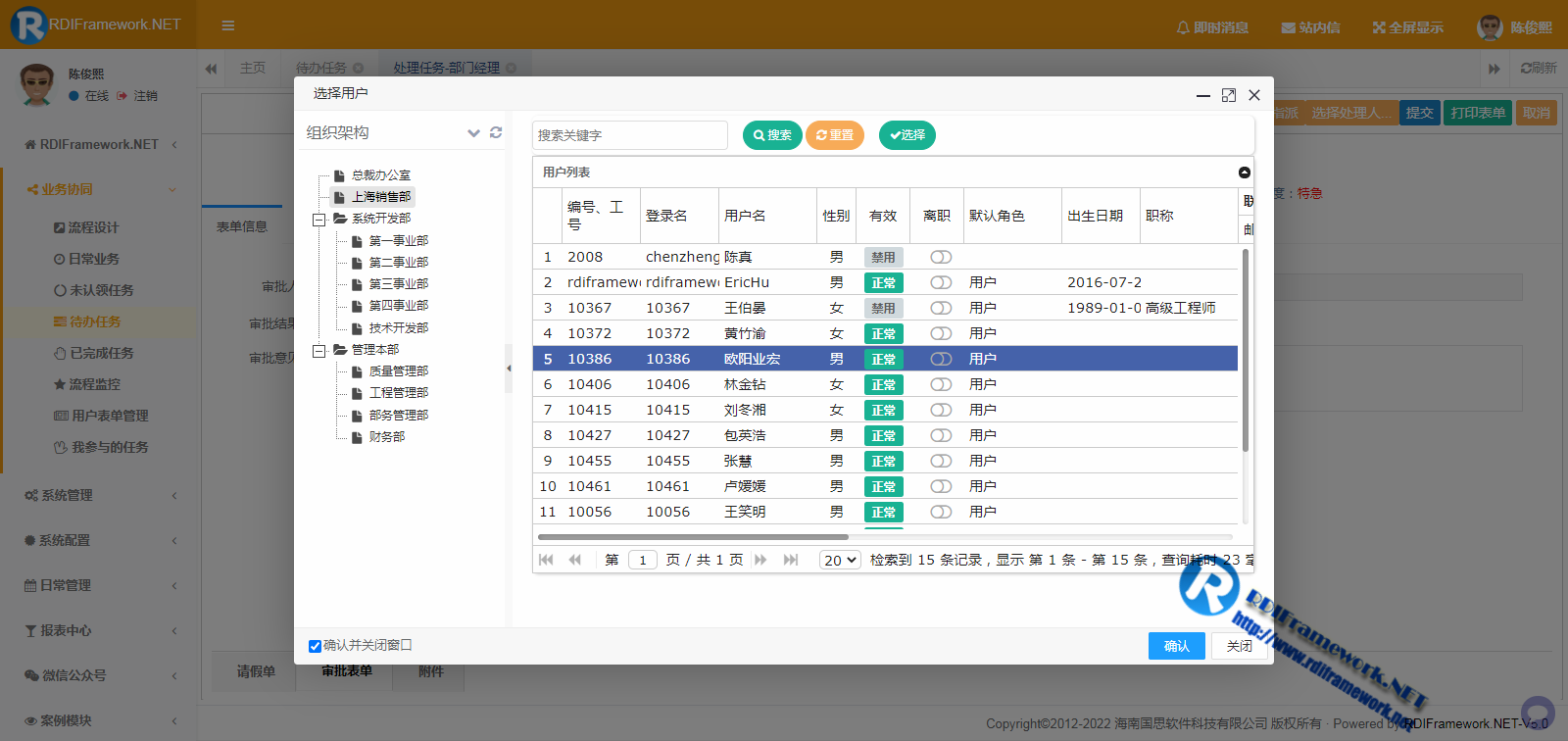
Task: Toggle 离职 switch for 黄竹渝
Action: pos(941,333)
